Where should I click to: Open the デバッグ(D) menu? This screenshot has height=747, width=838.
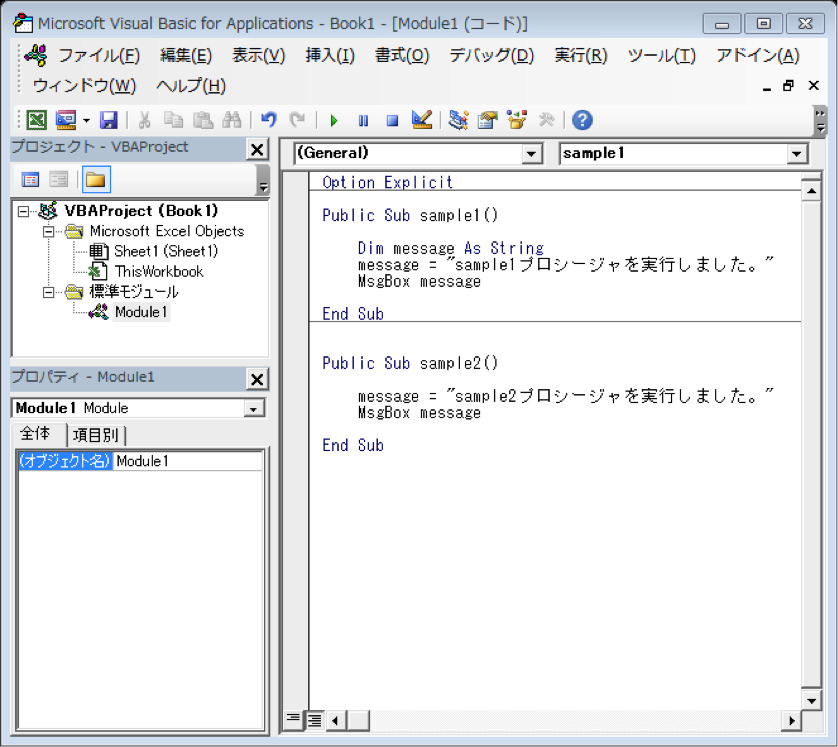pos(491,56)
